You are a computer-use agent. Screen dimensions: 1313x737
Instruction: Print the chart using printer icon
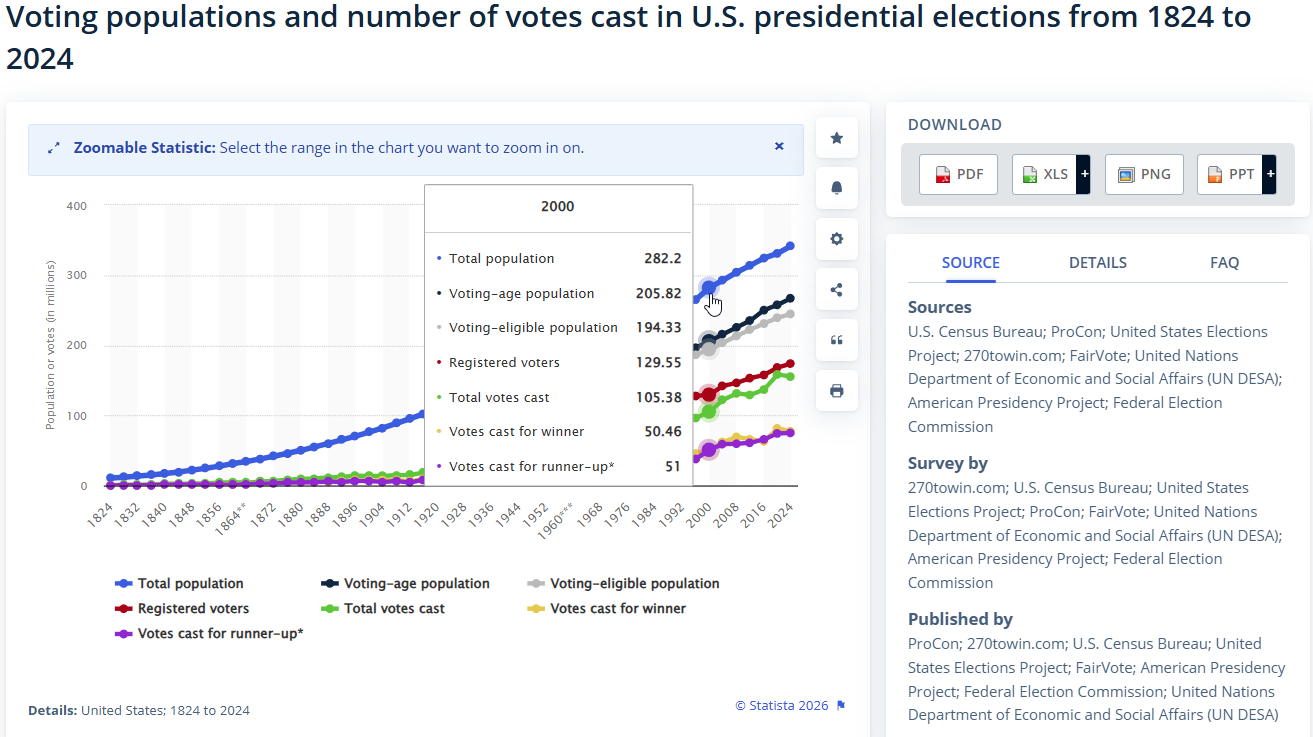[x=837, y=391]
